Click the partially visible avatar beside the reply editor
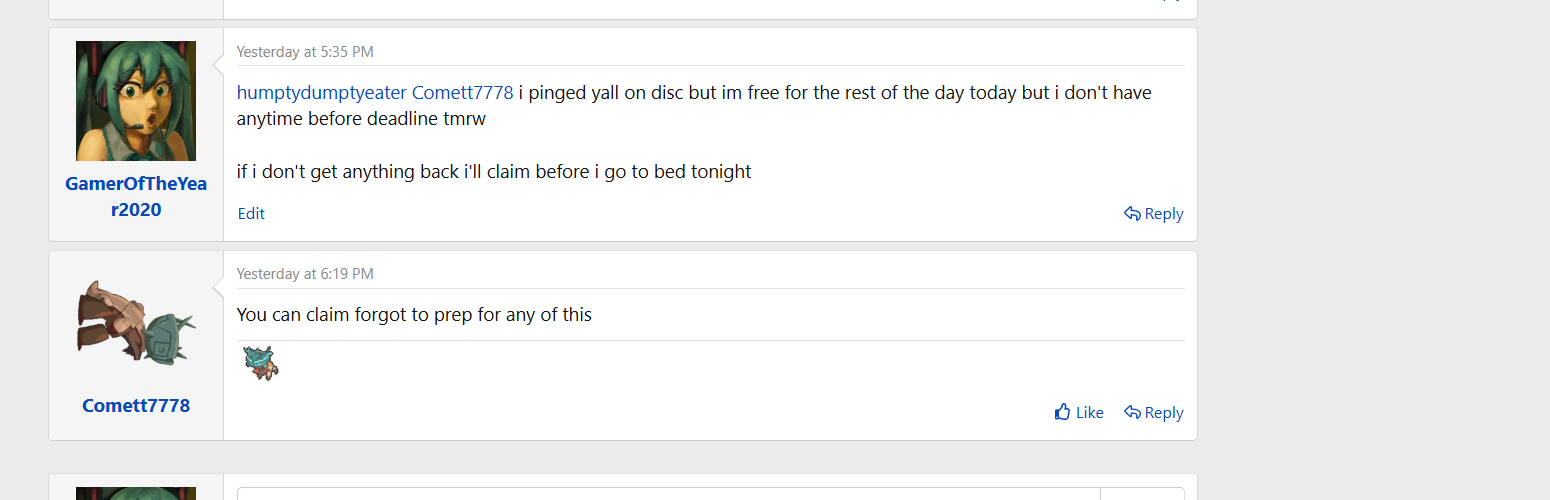1550x500 pixels. pyautogui.click(x=136, y=493)
